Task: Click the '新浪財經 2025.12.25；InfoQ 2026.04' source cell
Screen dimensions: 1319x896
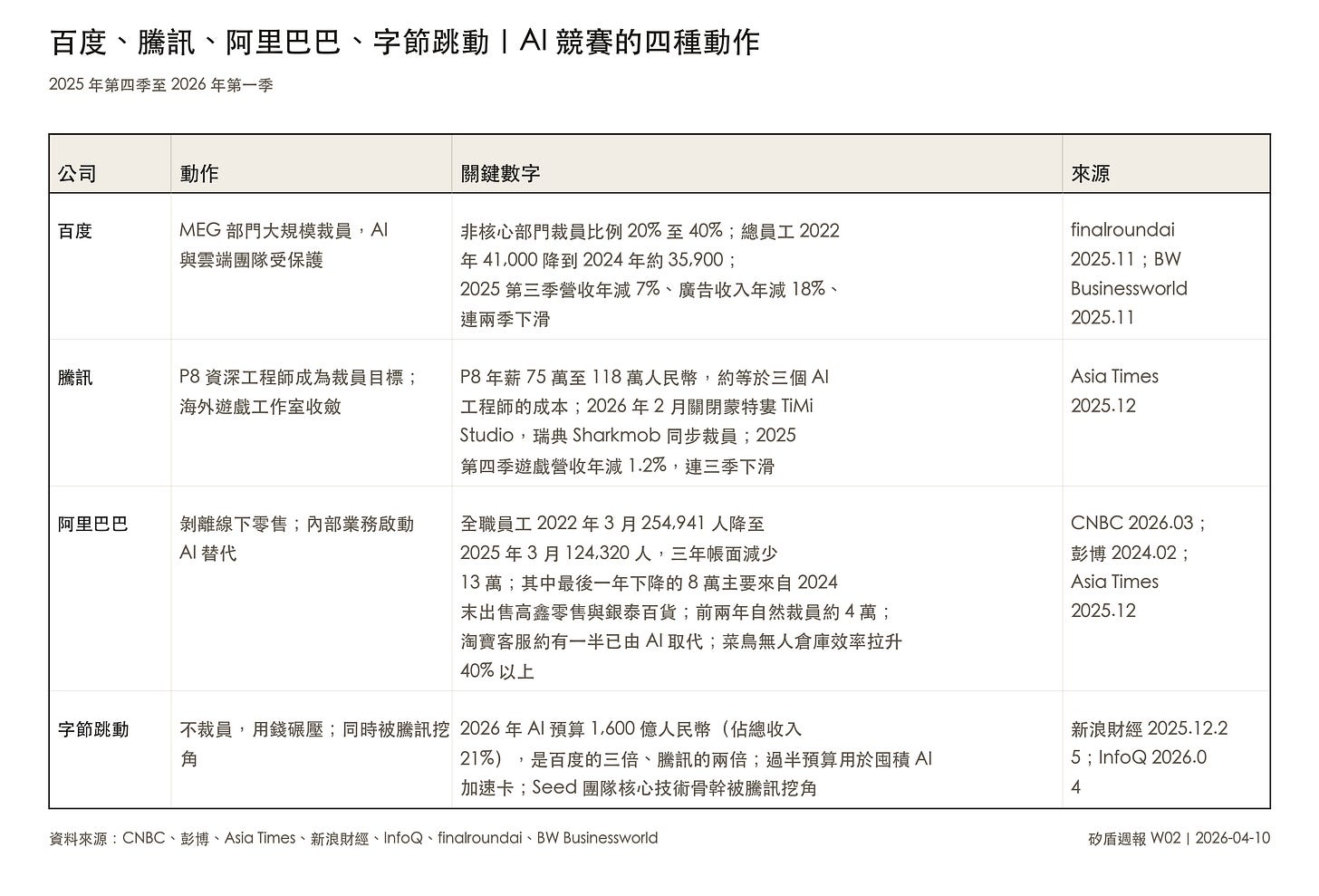Action: point(1166,750)
